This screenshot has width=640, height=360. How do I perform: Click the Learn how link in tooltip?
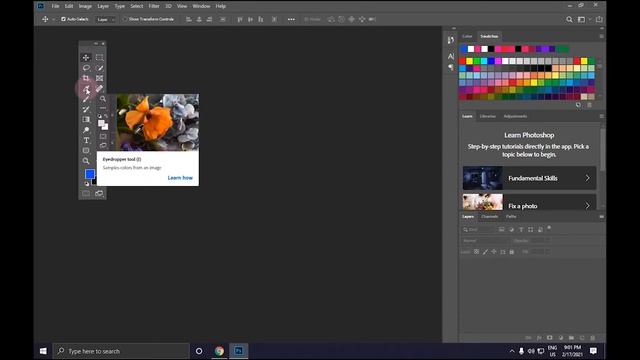tap(180, 178)
